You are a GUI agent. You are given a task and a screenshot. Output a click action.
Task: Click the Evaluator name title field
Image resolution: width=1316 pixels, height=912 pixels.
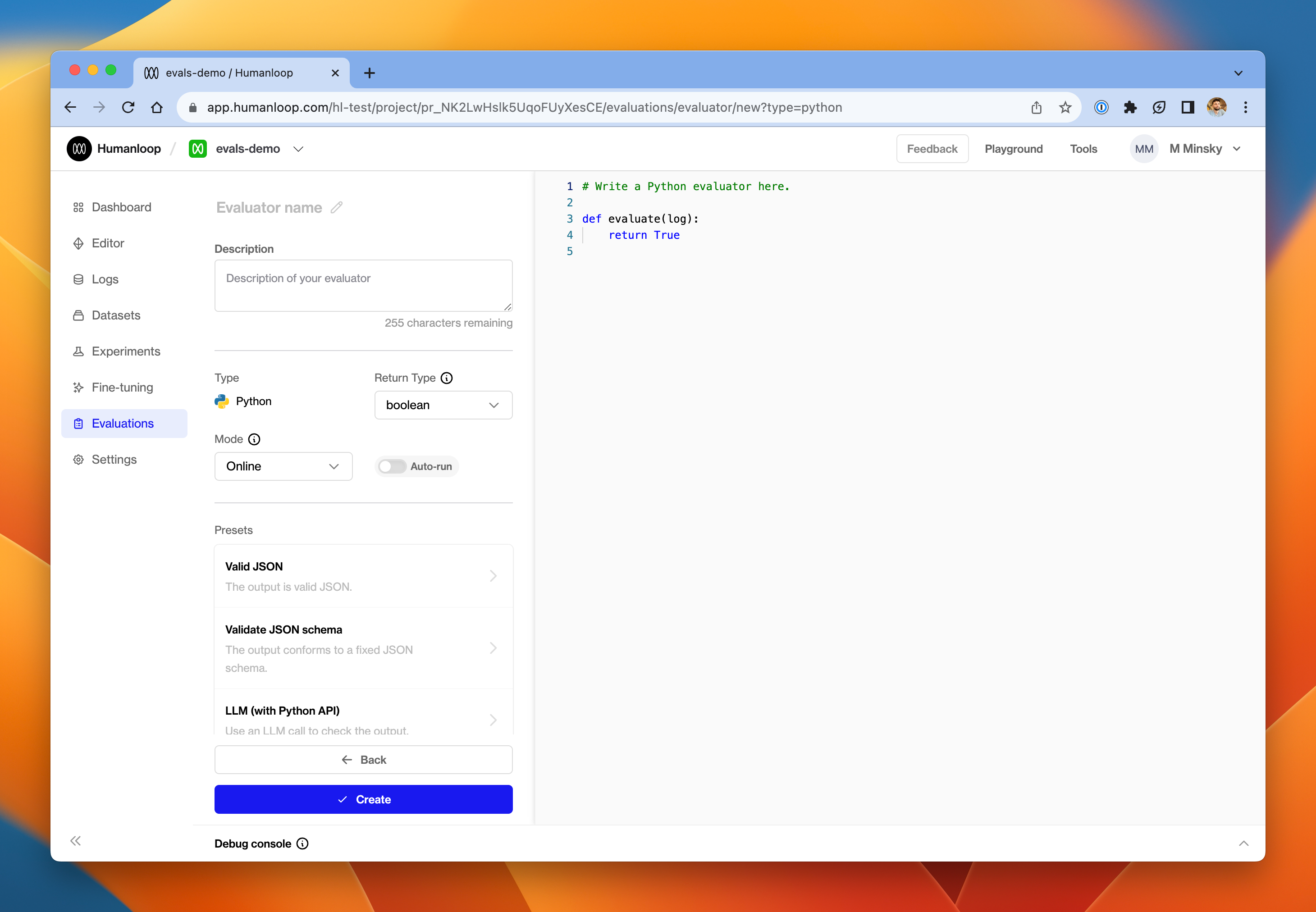tap(269, 207)
